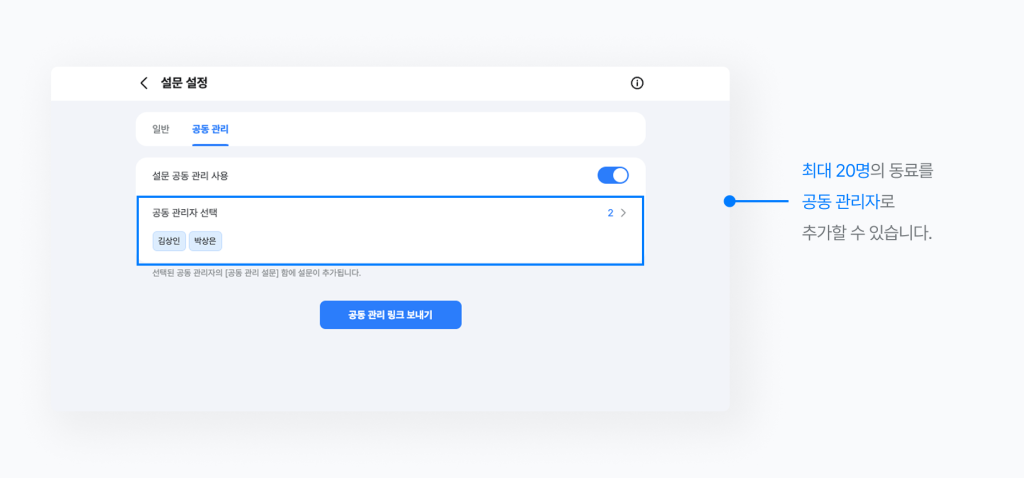Open the info icon in the header

(x=637, y=83)
